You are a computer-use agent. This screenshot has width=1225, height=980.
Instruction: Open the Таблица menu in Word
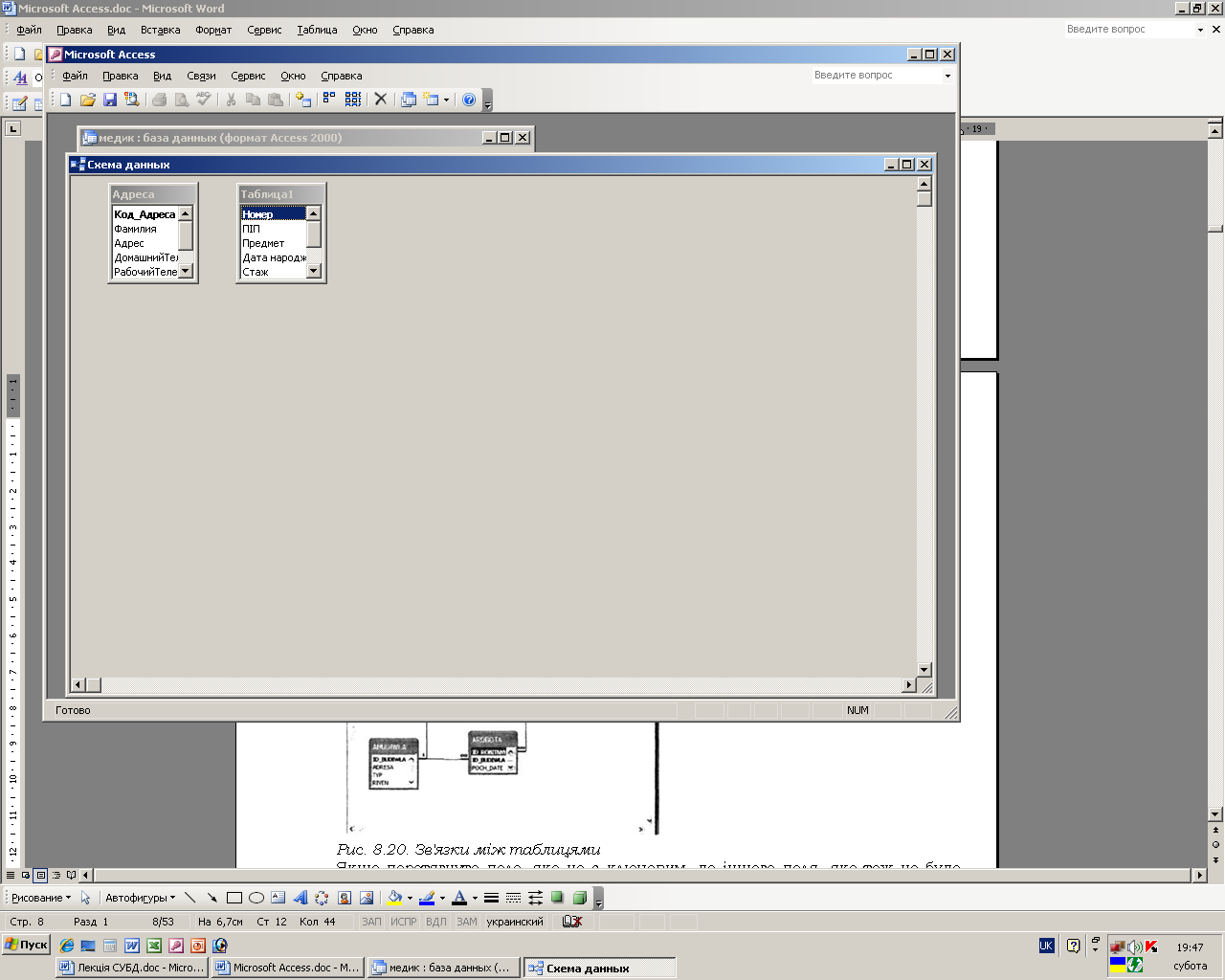click(317, 30)
